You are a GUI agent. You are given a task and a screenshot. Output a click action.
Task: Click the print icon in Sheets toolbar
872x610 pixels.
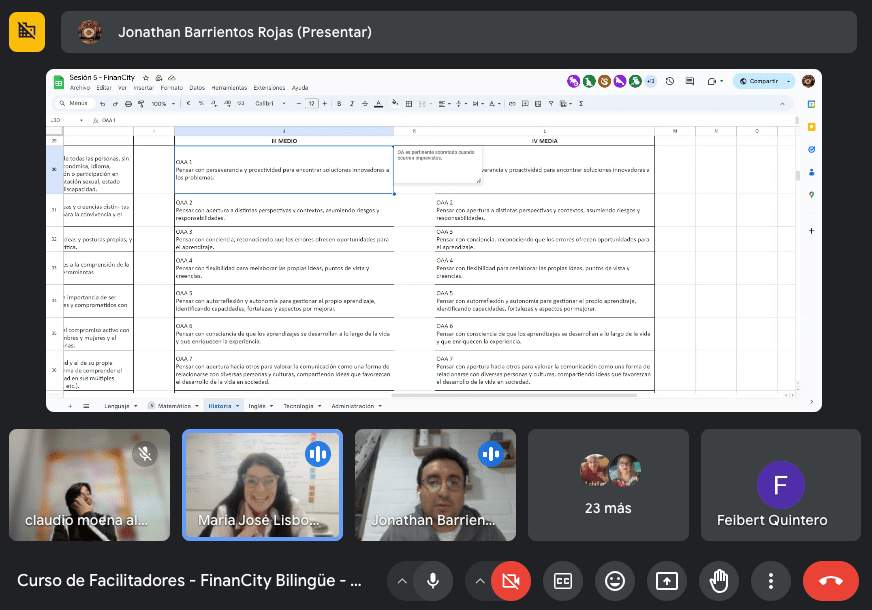click(x=128, y=104)
